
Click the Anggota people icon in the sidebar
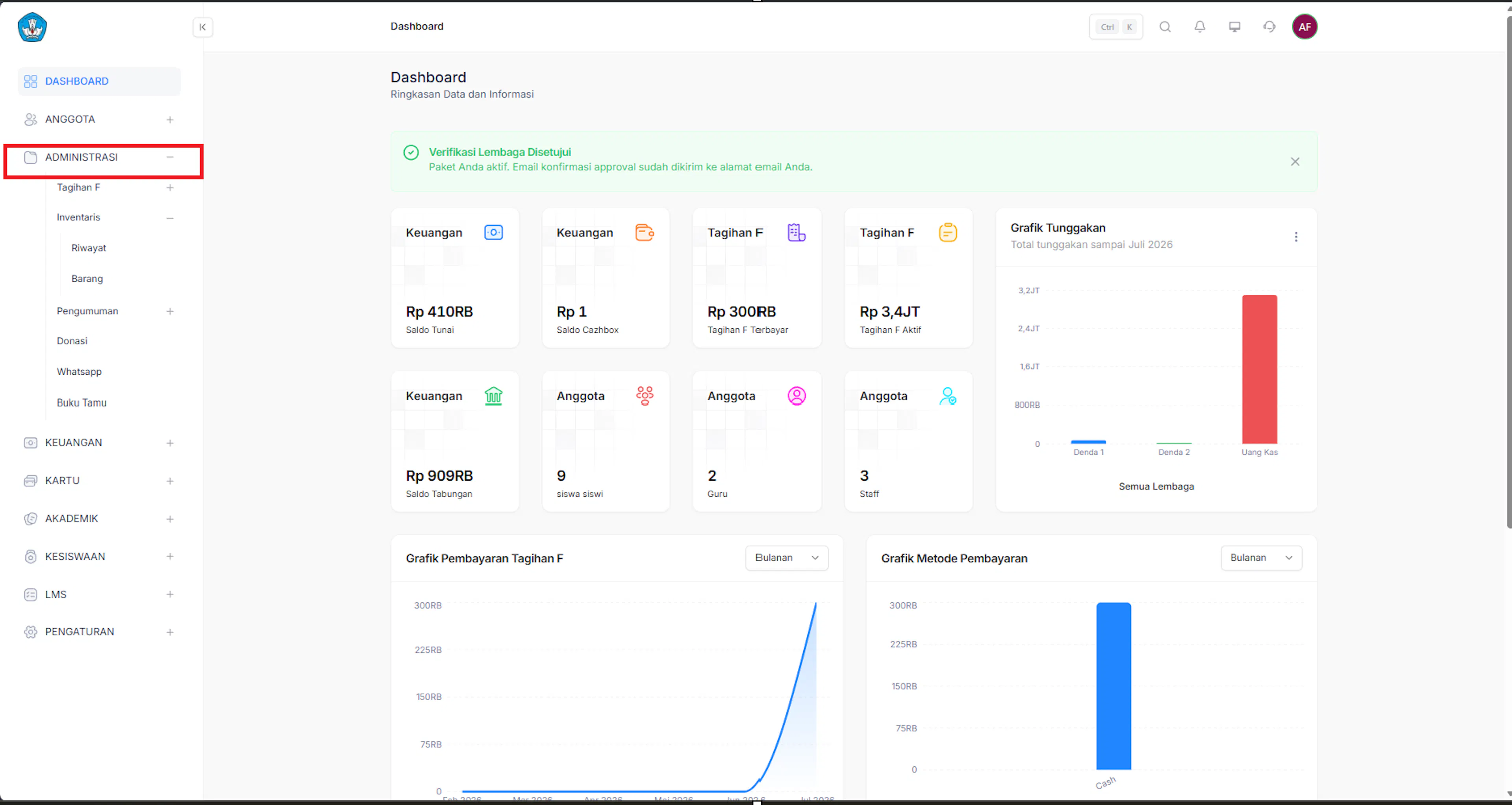(31, 120)
